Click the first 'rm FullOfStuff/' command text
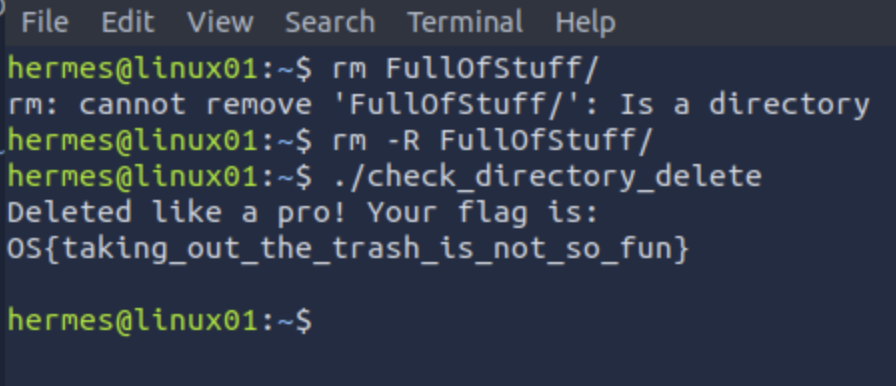Image resolution: width=896 pixels, height=386 pixels. pyautogui.click(x=465, y=69)
